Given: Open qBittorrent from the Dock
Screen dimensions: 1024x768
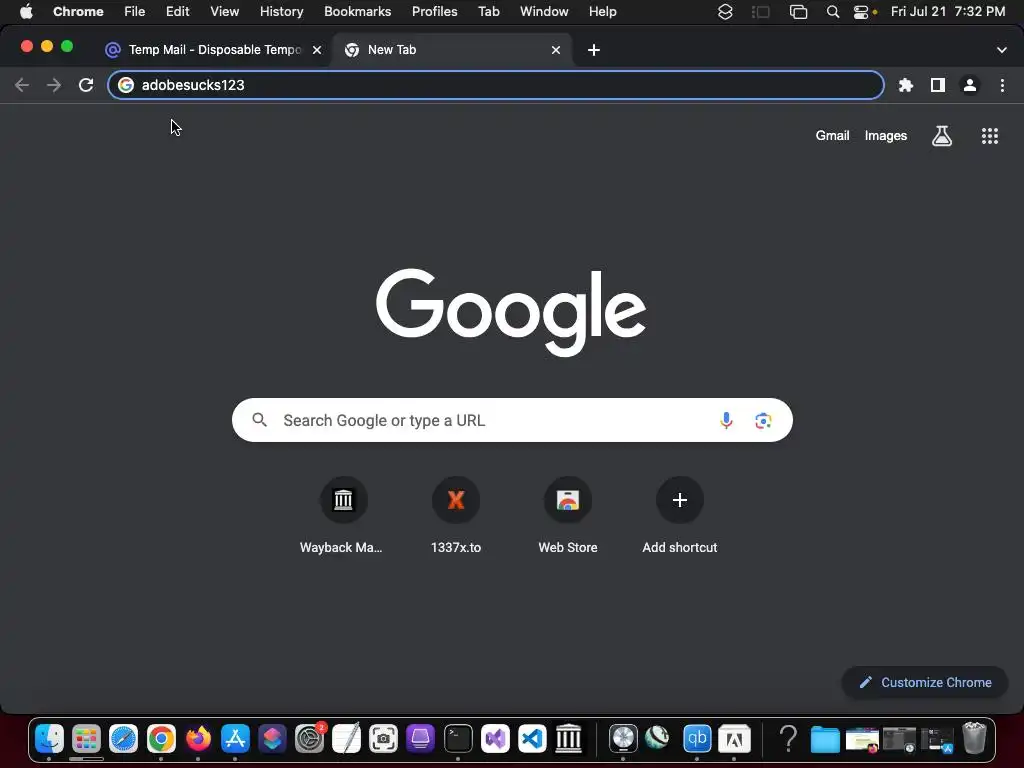Looking at the screenshot, I should pos(697,739).
